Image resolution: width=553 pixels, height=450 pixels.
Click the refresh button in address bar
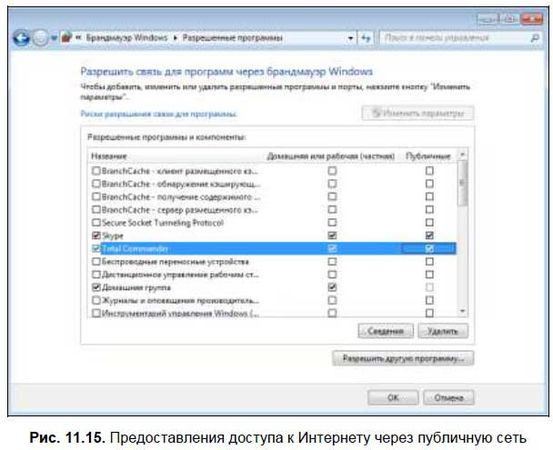366,38
